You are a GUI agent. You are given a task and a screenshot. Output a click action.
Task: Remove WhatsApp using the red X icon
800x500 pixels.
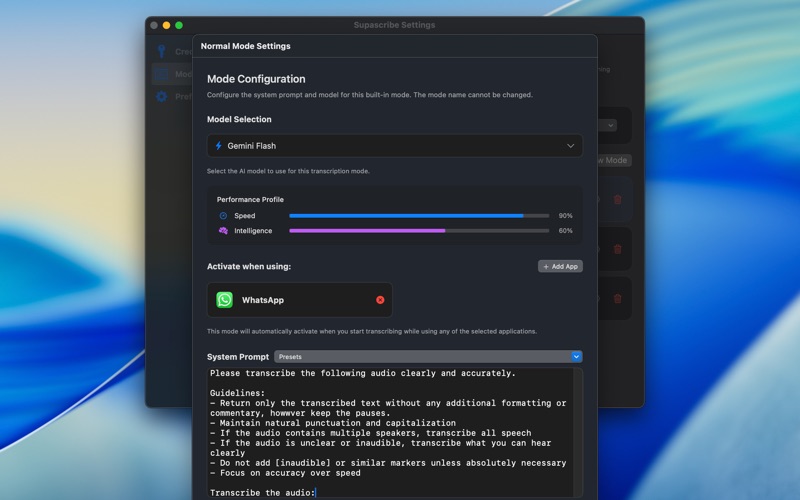380,300
